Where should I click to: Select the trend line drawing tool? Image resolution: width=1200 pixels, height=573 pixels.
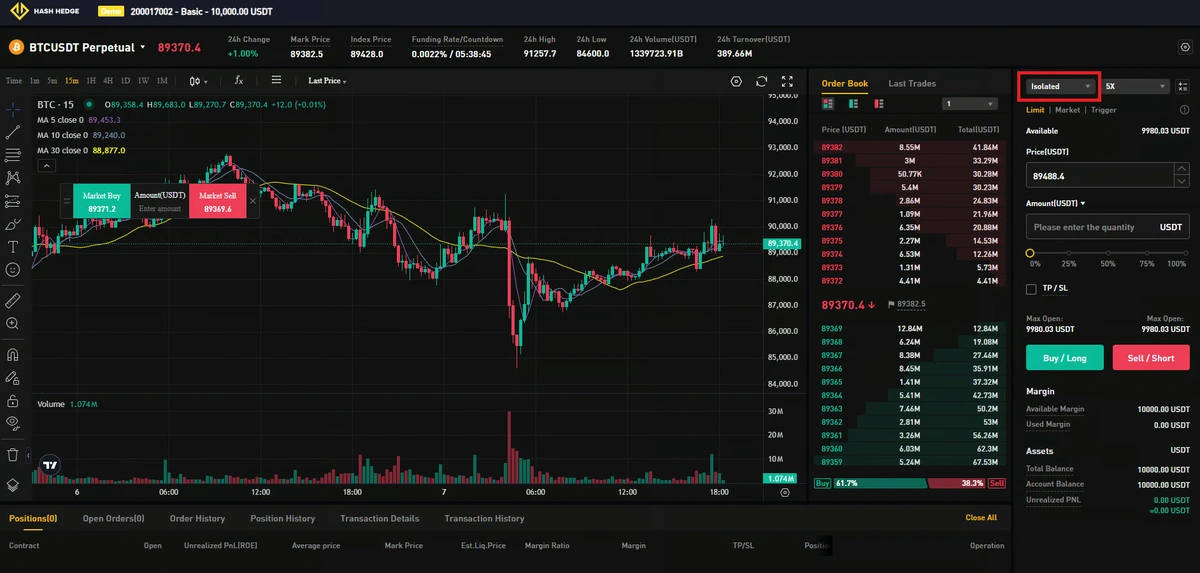tap(13, 131)
